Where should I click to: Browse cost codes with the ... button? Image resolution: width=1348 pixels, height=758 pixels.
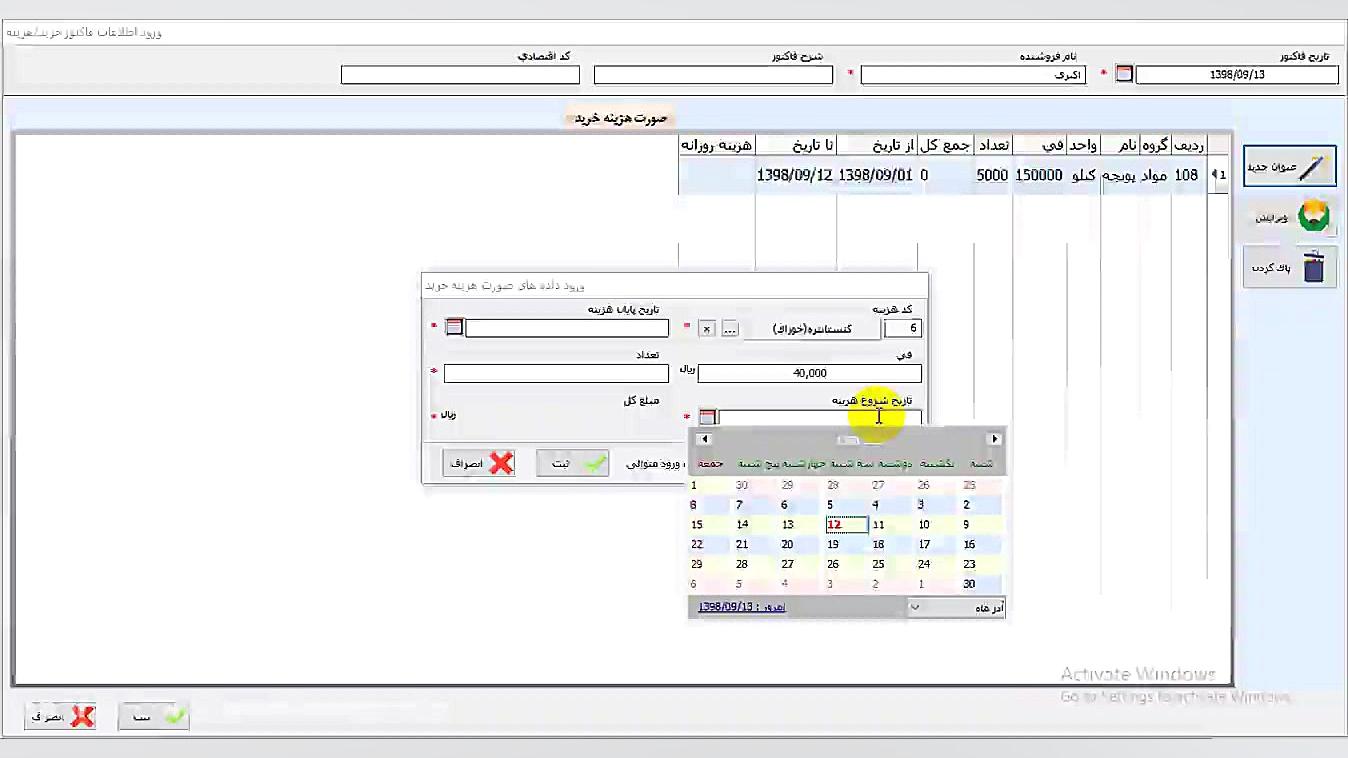tap(730, 328)
